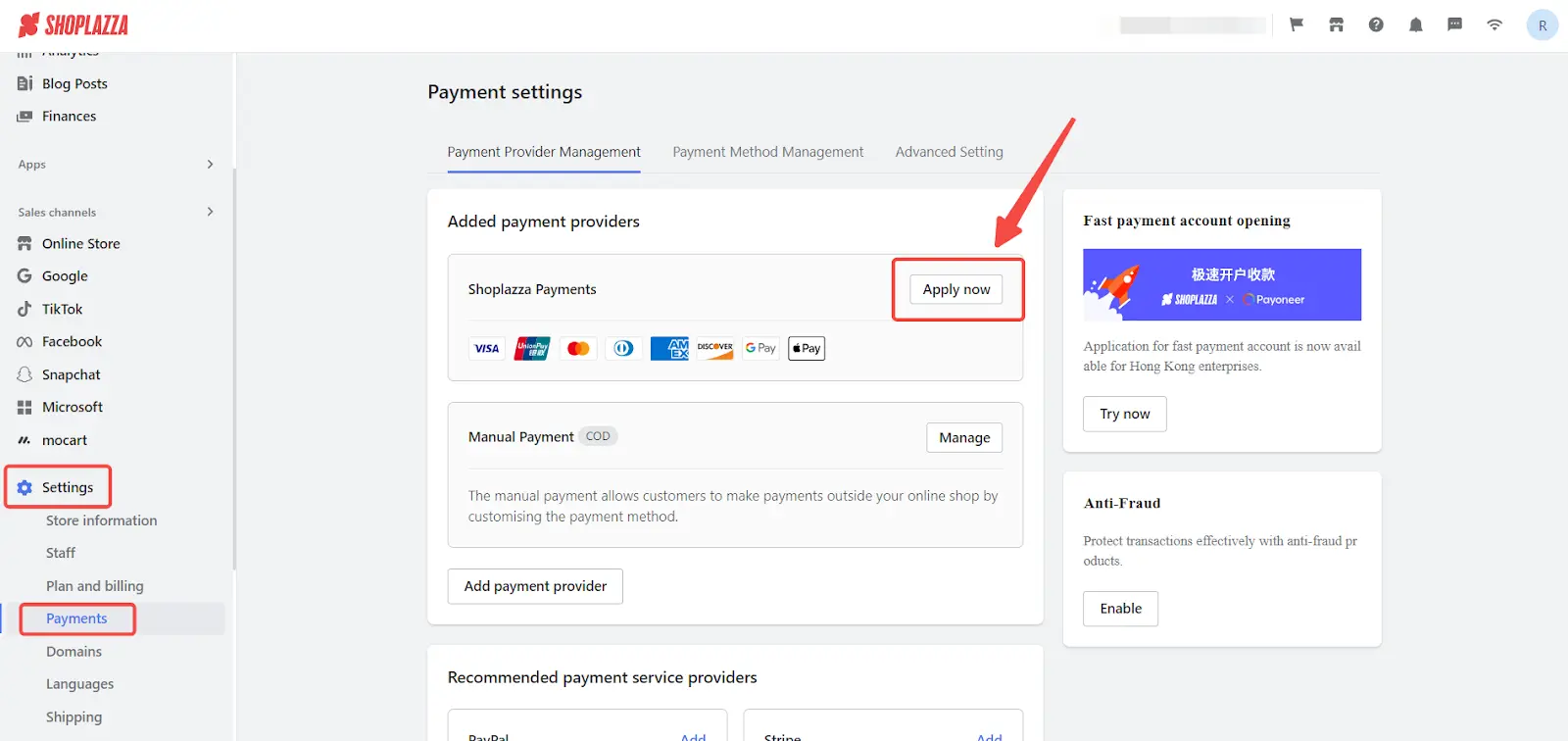The width and height of the screenshot is (1568, 741).
Task: Click Apply now for Shoplazza Payments
Action: point(956,289)
